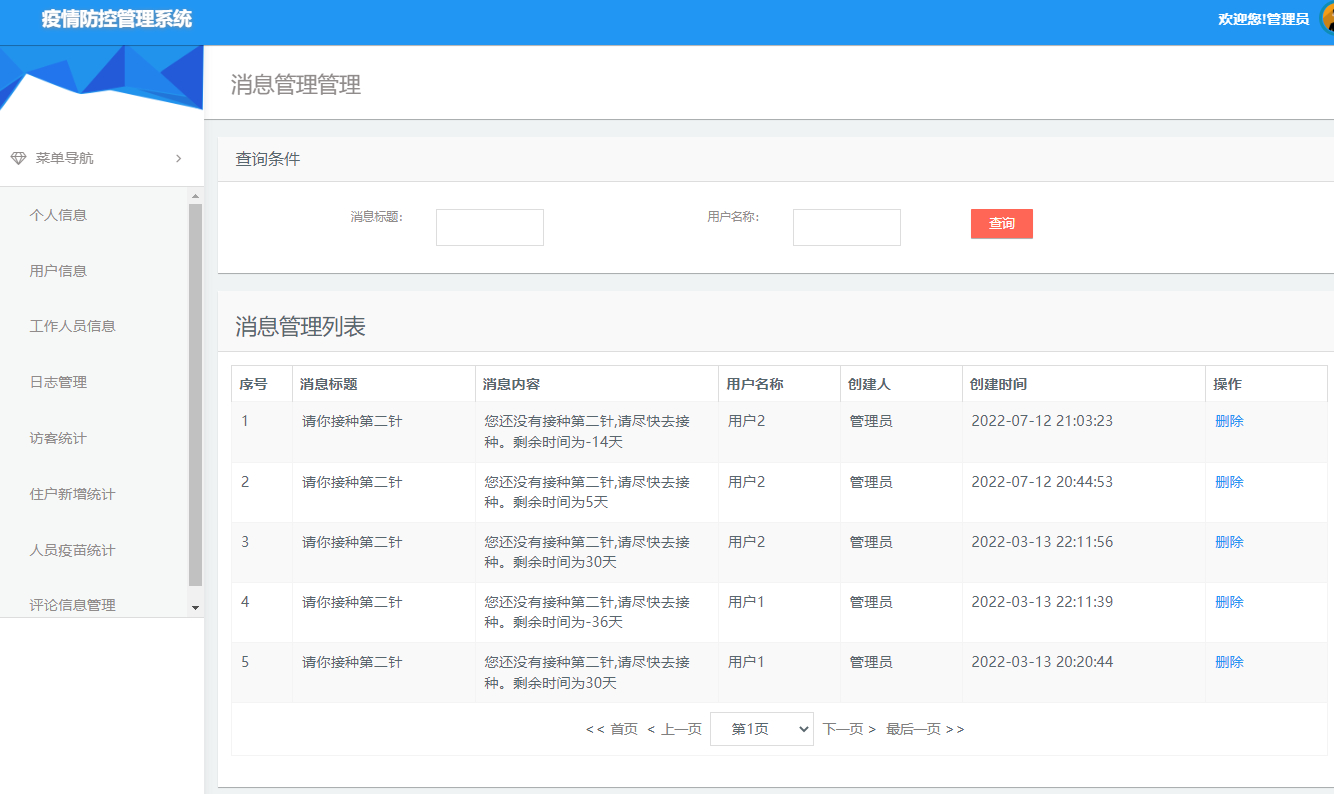1334x794 pixels.
Task: Go to 下一页 next page
Action: [845, 728]
